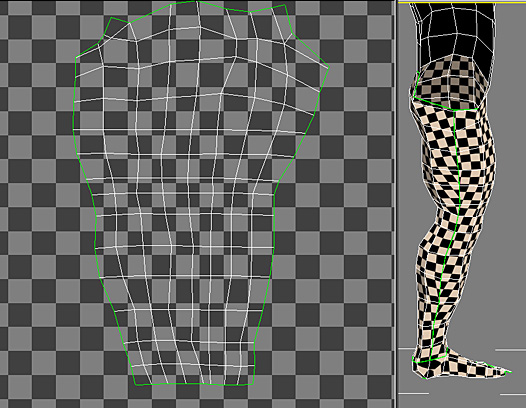Click the vertical divider between UV editor and viewport

tap(396, 204)
